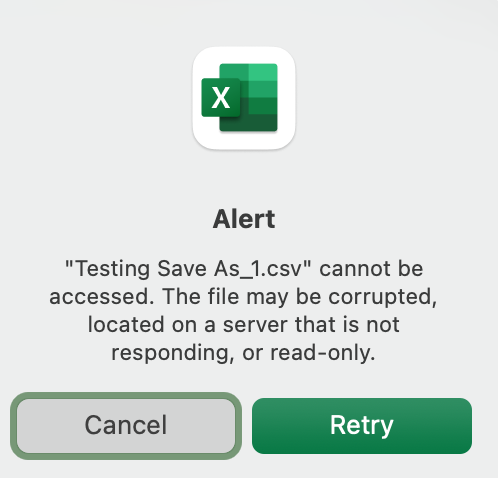498x478 pixels.
Task: Dismiss the alert with Cancel
Action: pyautogui.click(x=126, y=426)
